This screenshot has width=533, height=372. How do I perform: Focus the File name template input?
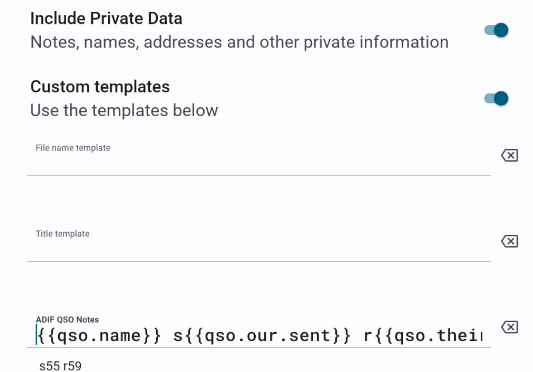[259, 158]
